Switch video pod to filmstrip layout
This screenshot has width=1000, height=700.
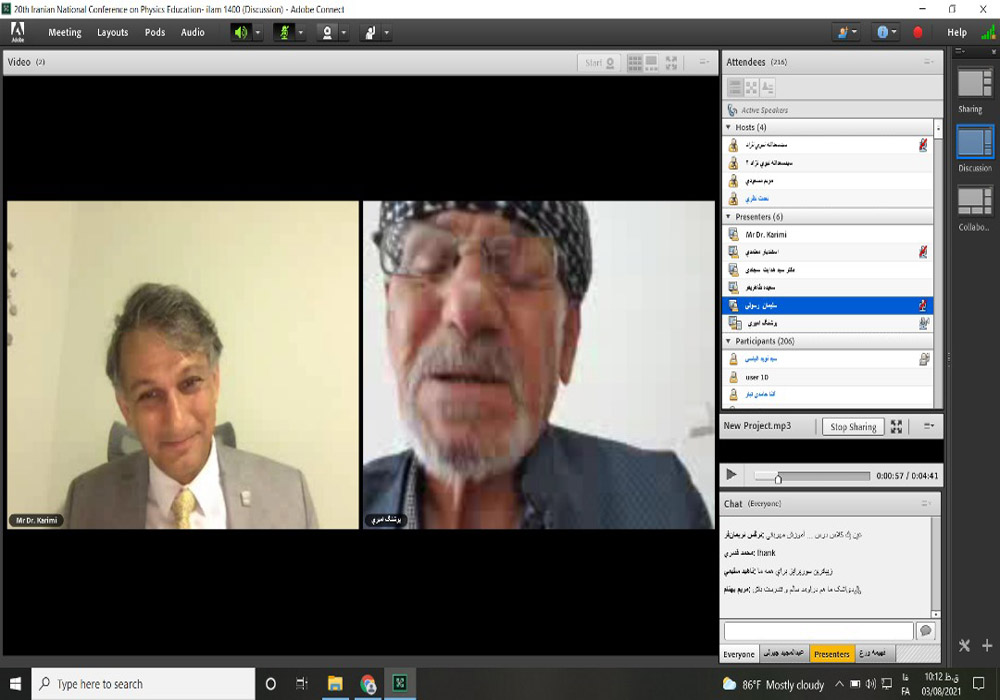652,63
